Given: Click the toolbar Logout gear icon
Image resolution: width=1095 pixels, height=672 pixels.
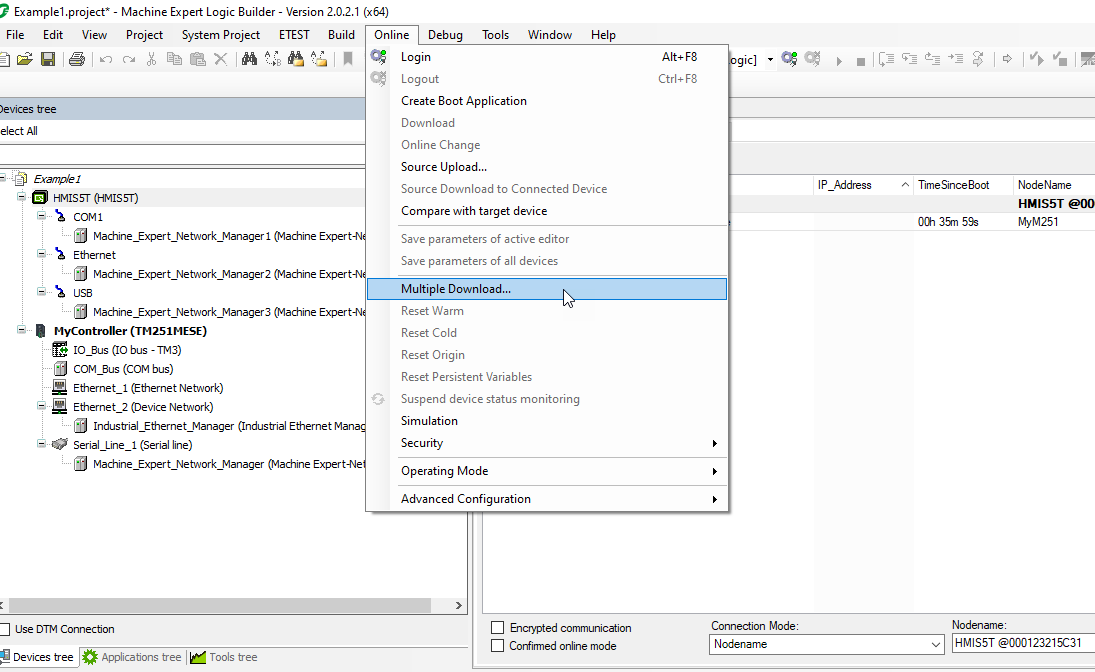Looking at the screenshot, I should pos(812,59).
